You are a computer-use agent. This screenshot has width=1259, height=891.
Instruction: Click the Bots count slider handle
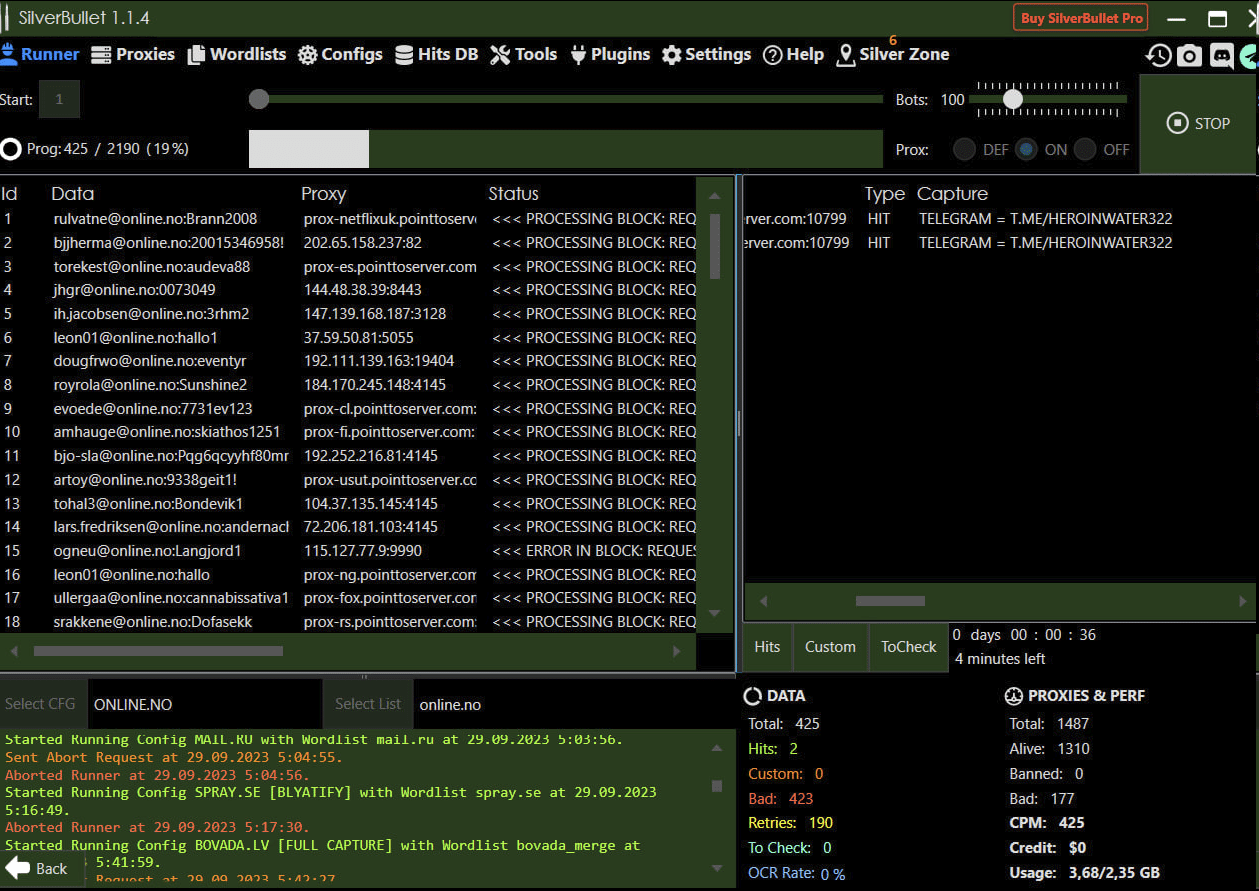click(x=1013, y=99)
